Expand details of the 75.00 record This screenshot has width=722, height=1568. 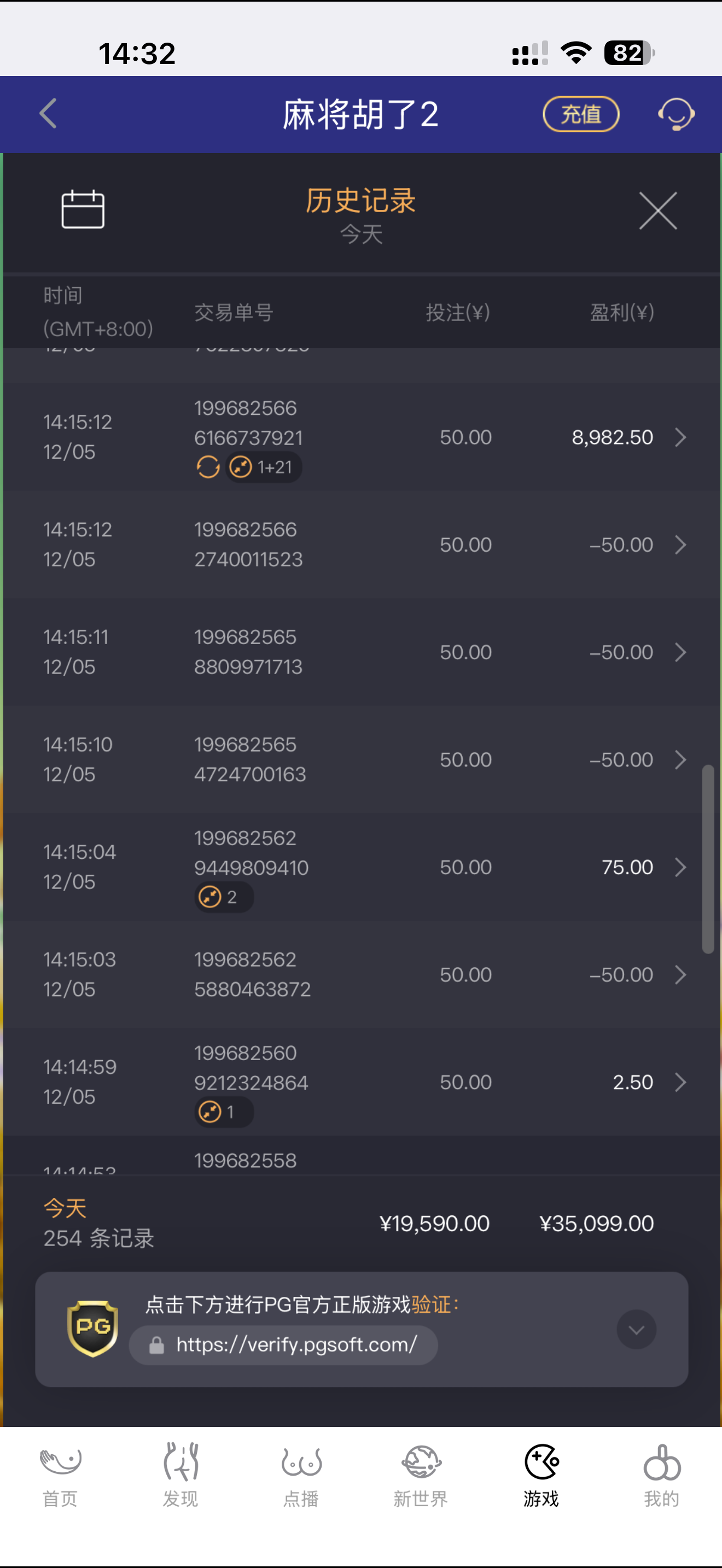click(680, 867)
